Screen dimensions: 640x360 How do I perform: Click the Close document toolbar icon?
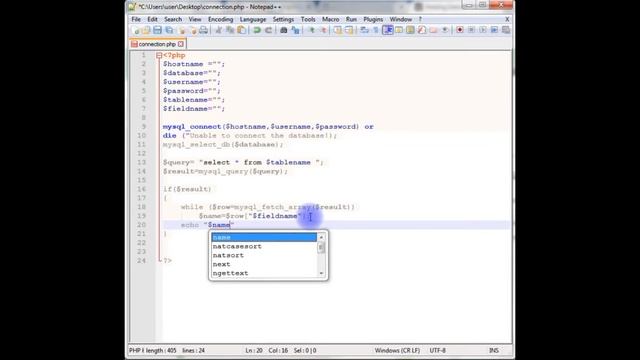[x=182, y=30]
